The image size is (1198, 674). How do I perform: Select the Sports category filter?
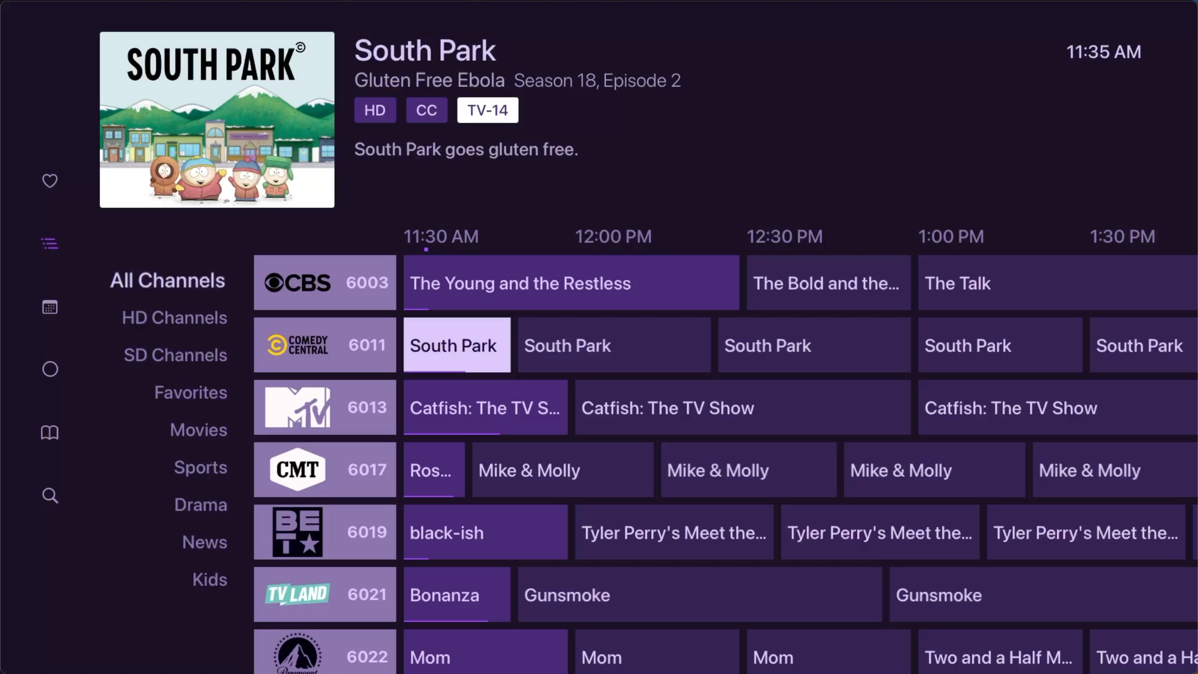pyautogui.click(x=201, y=467)
